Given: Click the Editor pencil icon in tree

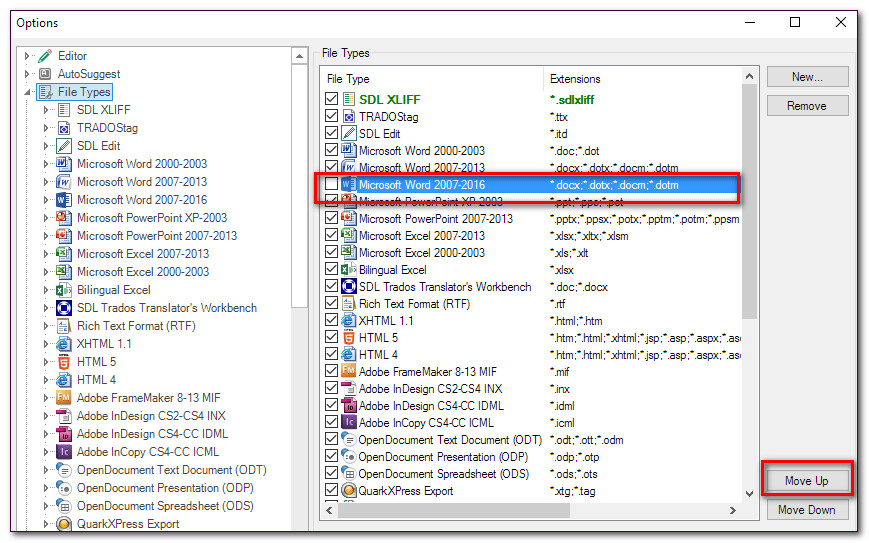Looking at the screenshot, I should 45,56.
